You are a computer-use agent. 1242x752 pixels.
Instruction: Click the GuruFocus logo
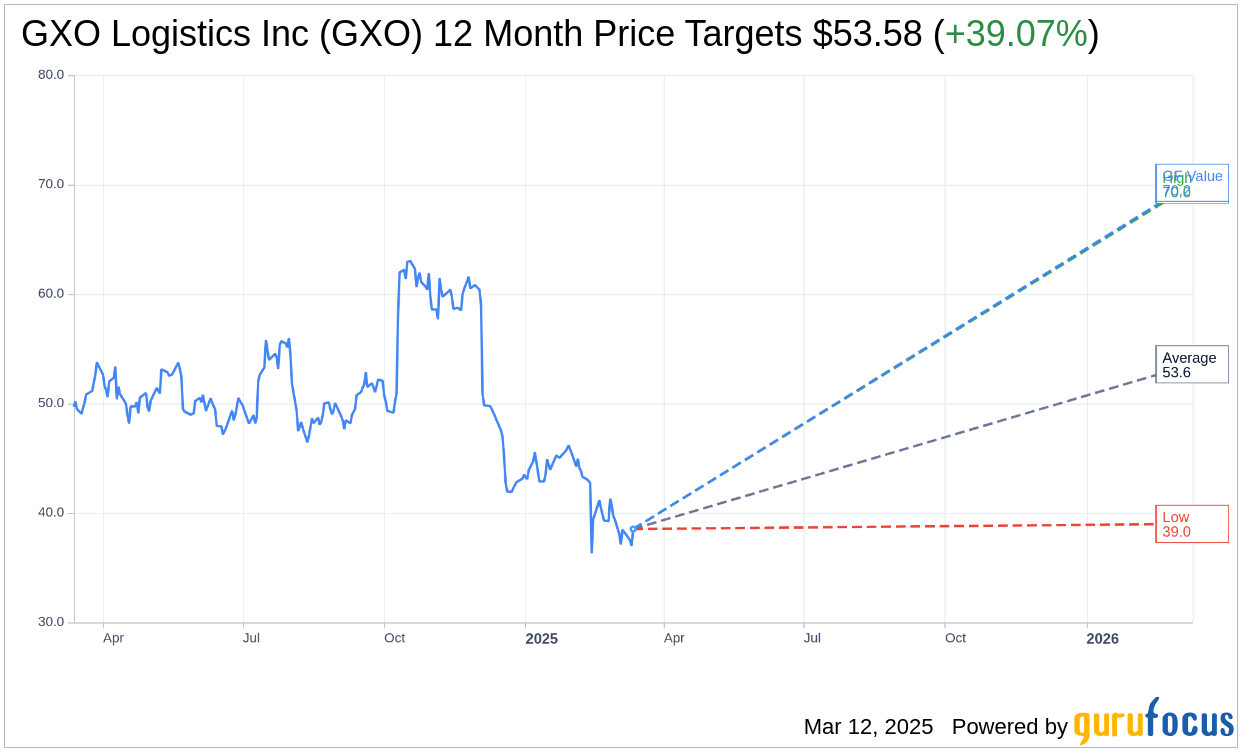(x=1152, y=722)
